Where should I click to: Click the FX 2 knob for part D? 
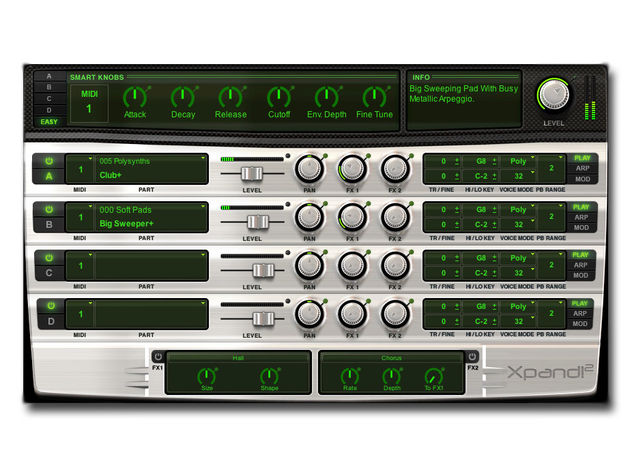[x=395, y=314]
